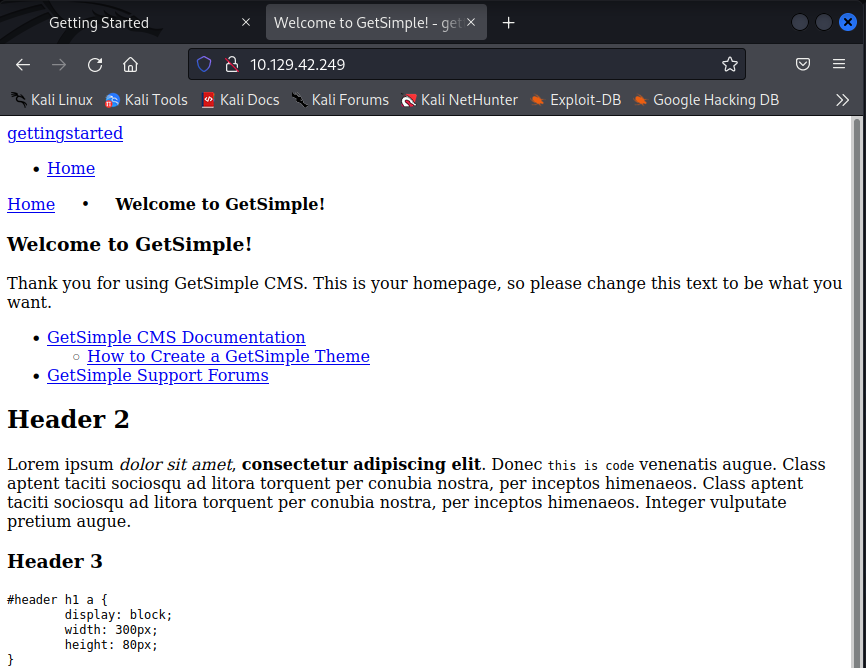Click the Home link in navigation list
Screen dimensions: 866x668
point(71,168)
